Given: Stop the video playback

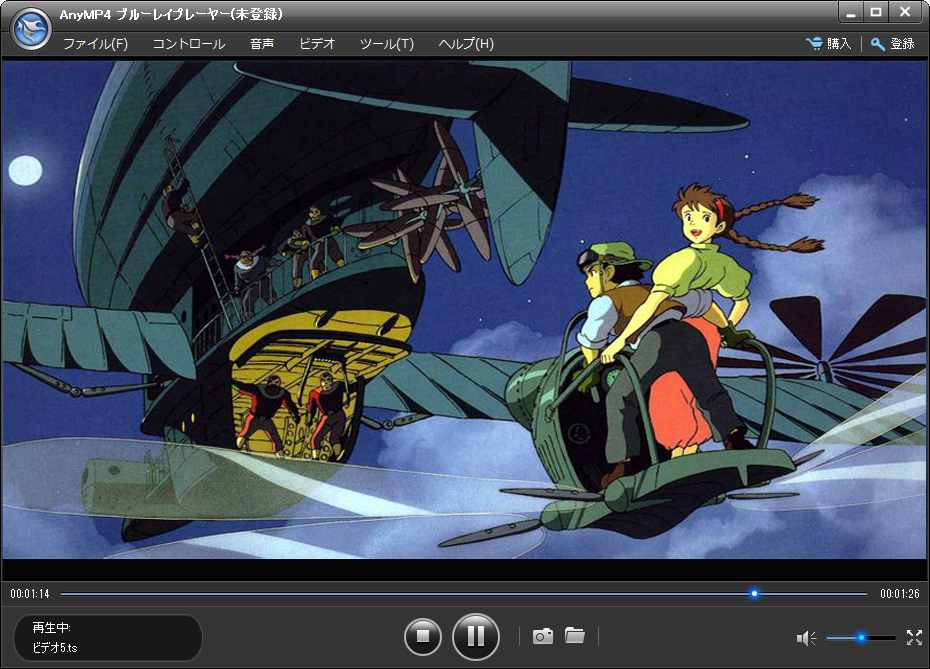Looking at the screenshot, I should coord(423,636).
